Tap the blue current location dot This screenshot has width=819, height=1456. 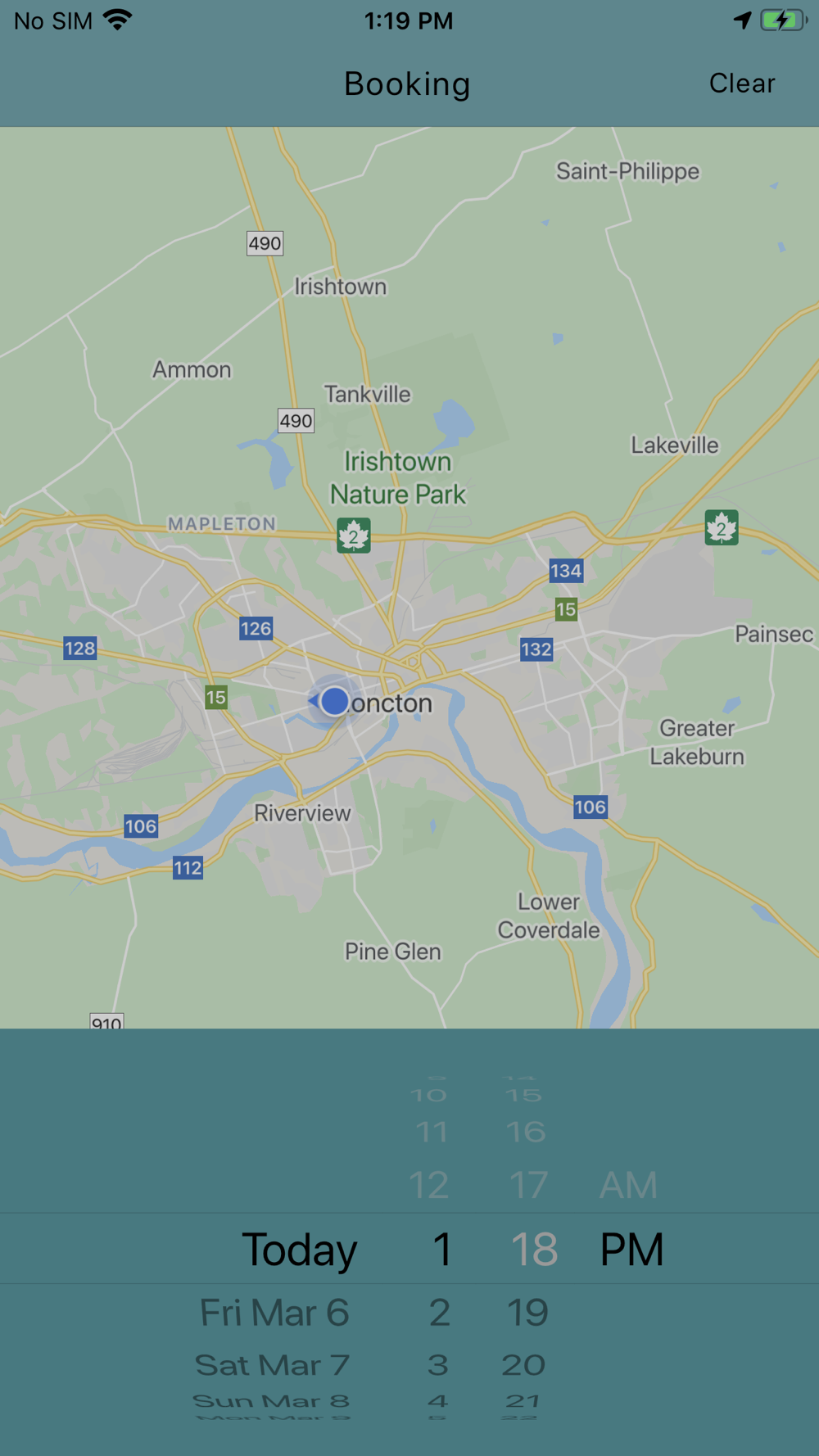(334, 701)
